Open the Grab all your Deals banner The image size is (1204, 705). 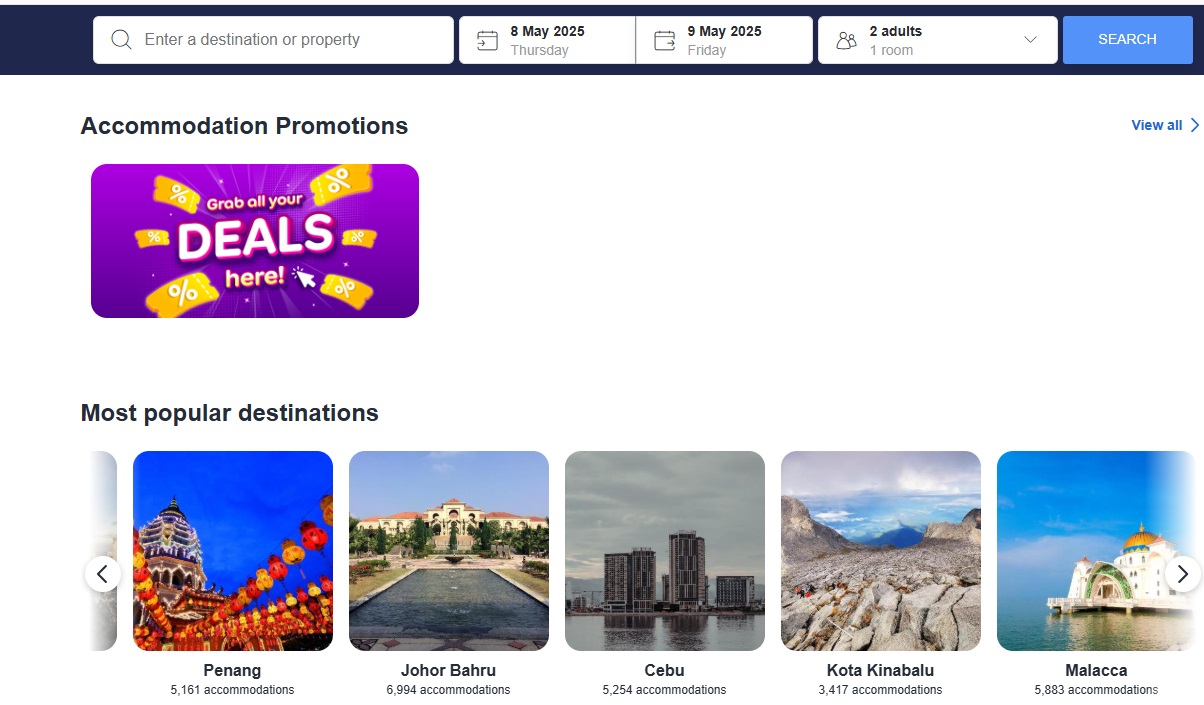click(255, 241)
